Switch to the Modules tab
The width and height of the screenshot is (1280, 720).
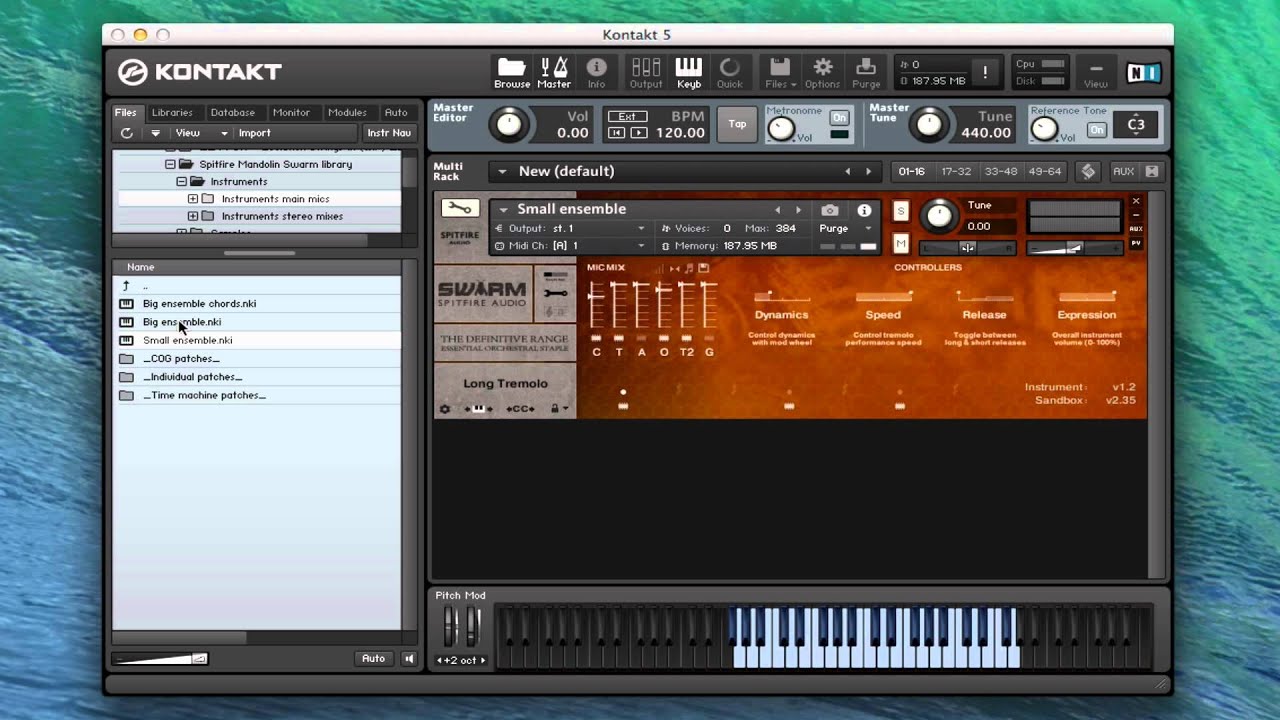click(347, 112)
